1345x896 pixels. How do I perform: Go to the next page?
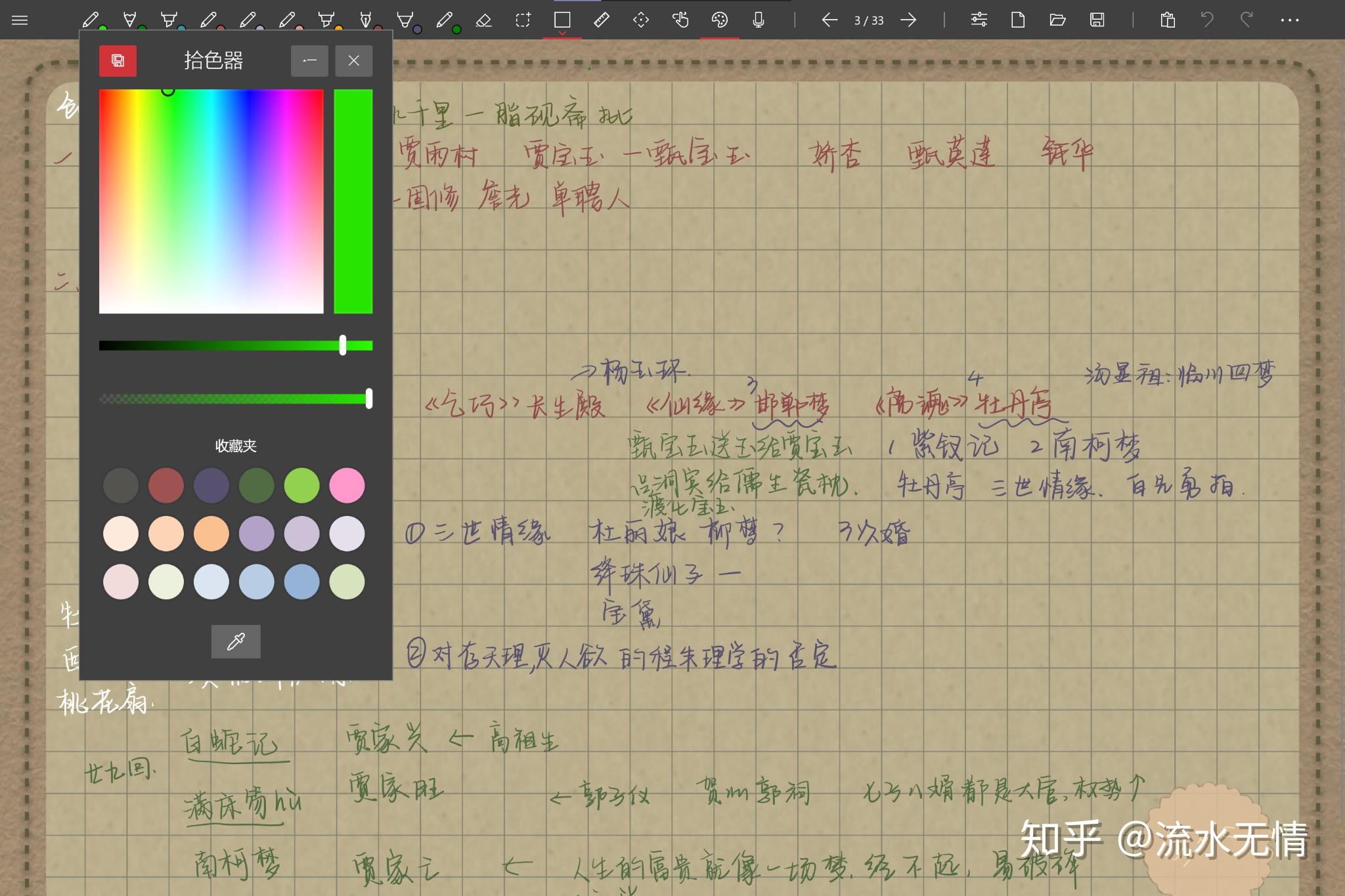click(x=908, y=20)
